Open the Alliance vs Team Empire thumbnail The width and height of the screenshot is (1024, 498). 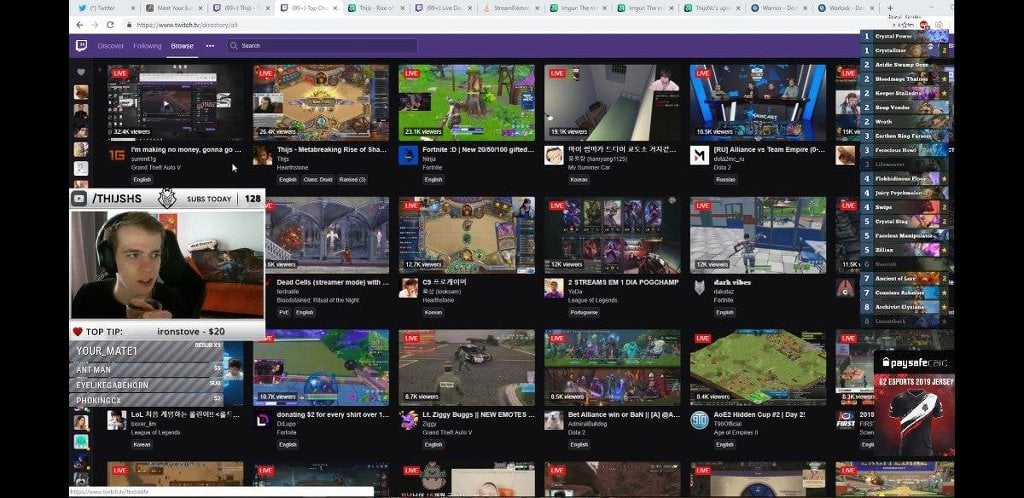(758, 102)
